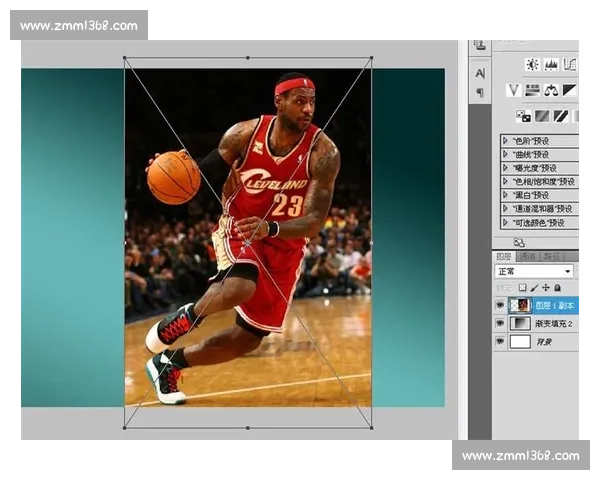The height and width of the screenshot is (480, 600).
Task: Click the bottom-left transform handle
Action: click(125, 428)
